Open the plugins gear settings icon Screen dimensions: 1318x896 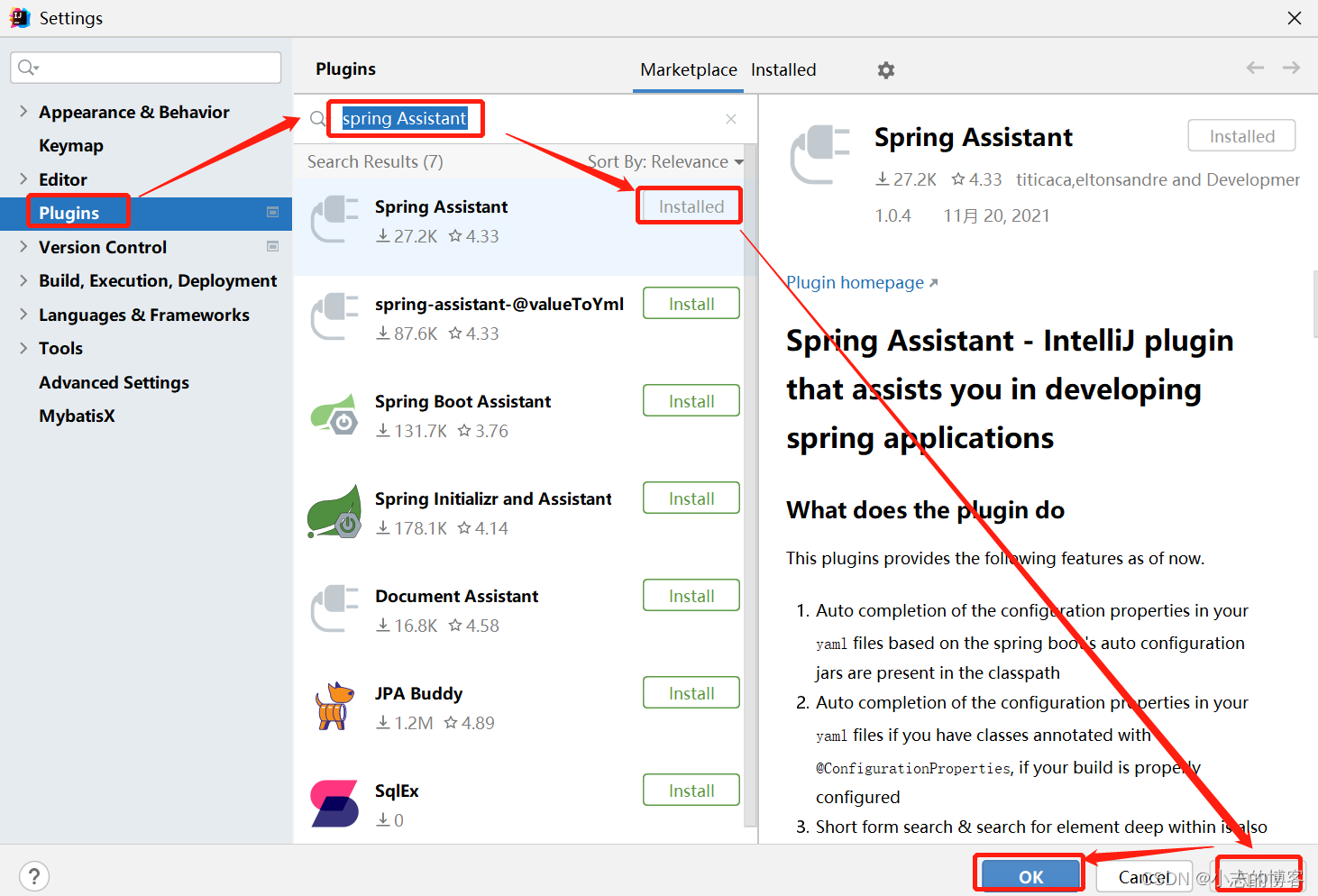pos(886,70)
